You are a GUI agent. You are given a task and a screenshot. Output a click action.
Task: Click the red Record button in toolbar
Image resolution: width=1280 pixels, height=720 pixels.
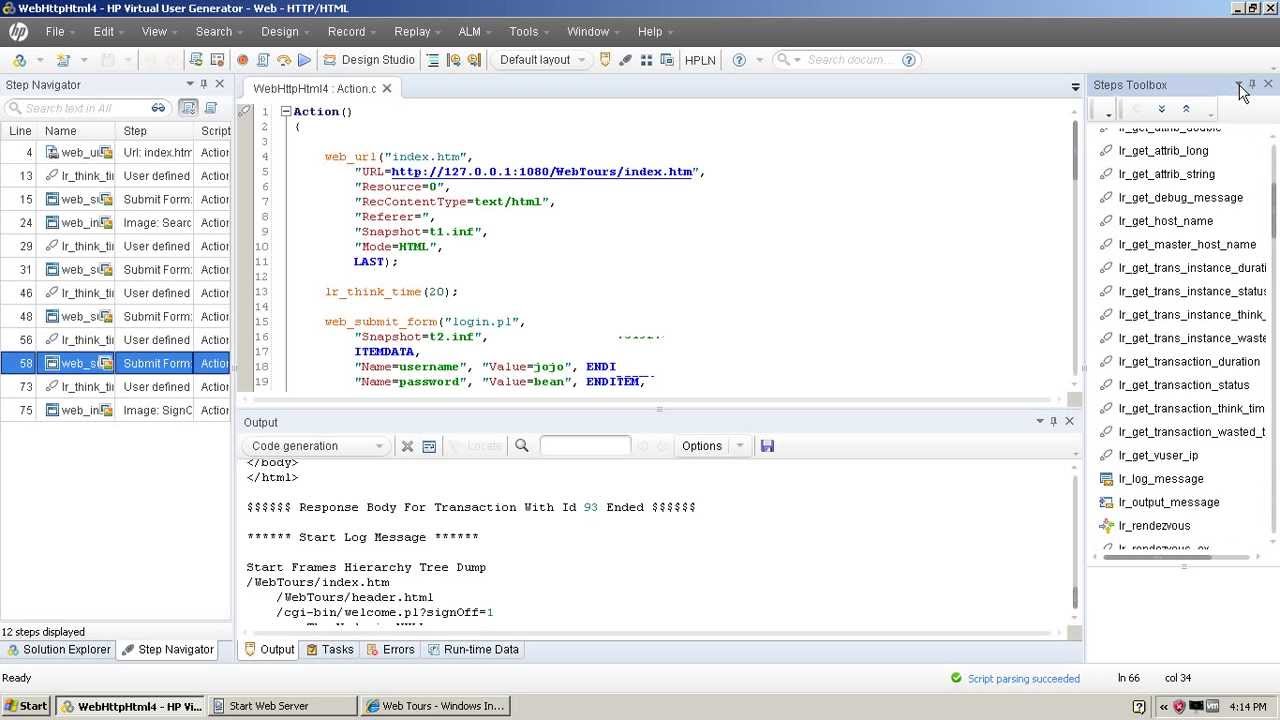pos(243,60)
